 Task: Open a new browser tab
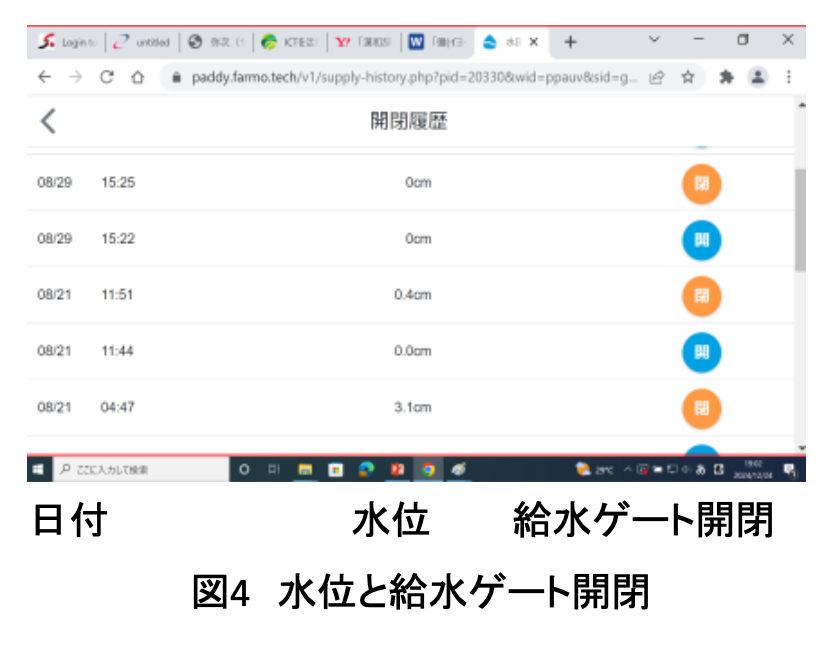click(x=570, y=42)
